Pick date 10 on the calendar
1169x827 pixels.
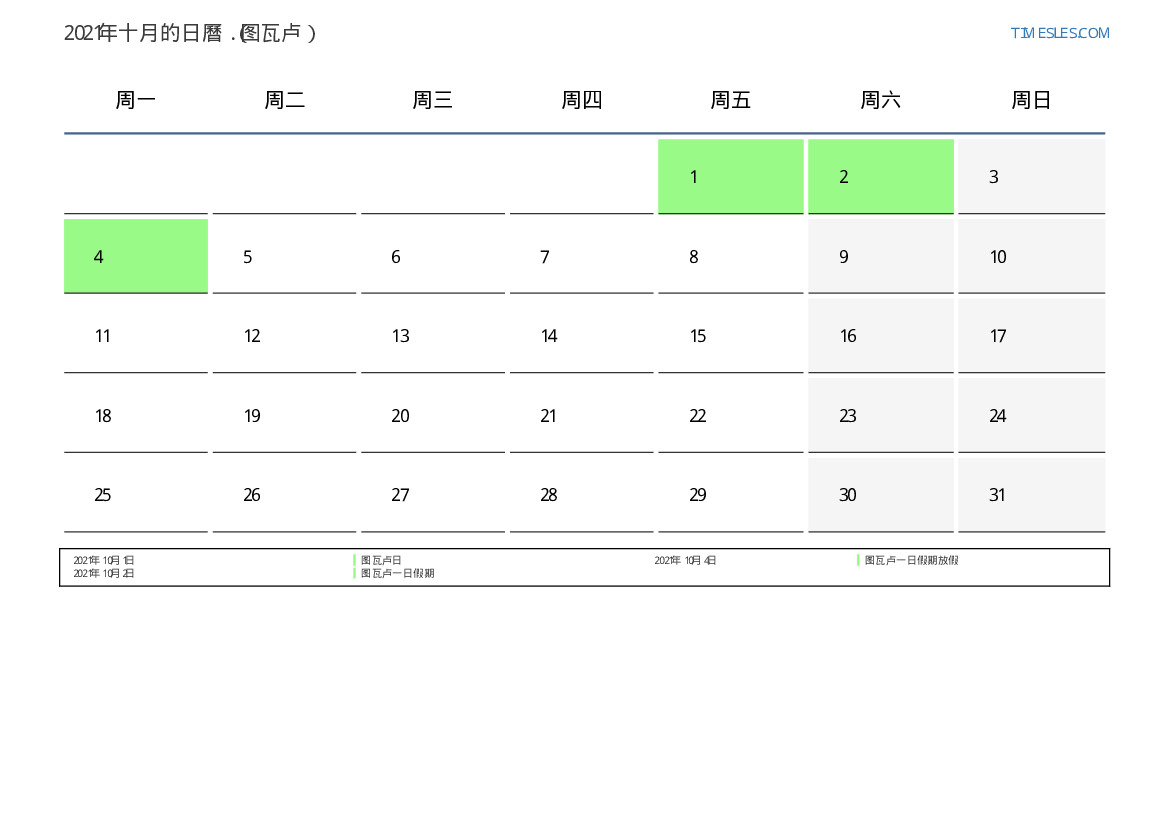[x=1031, y=257]
